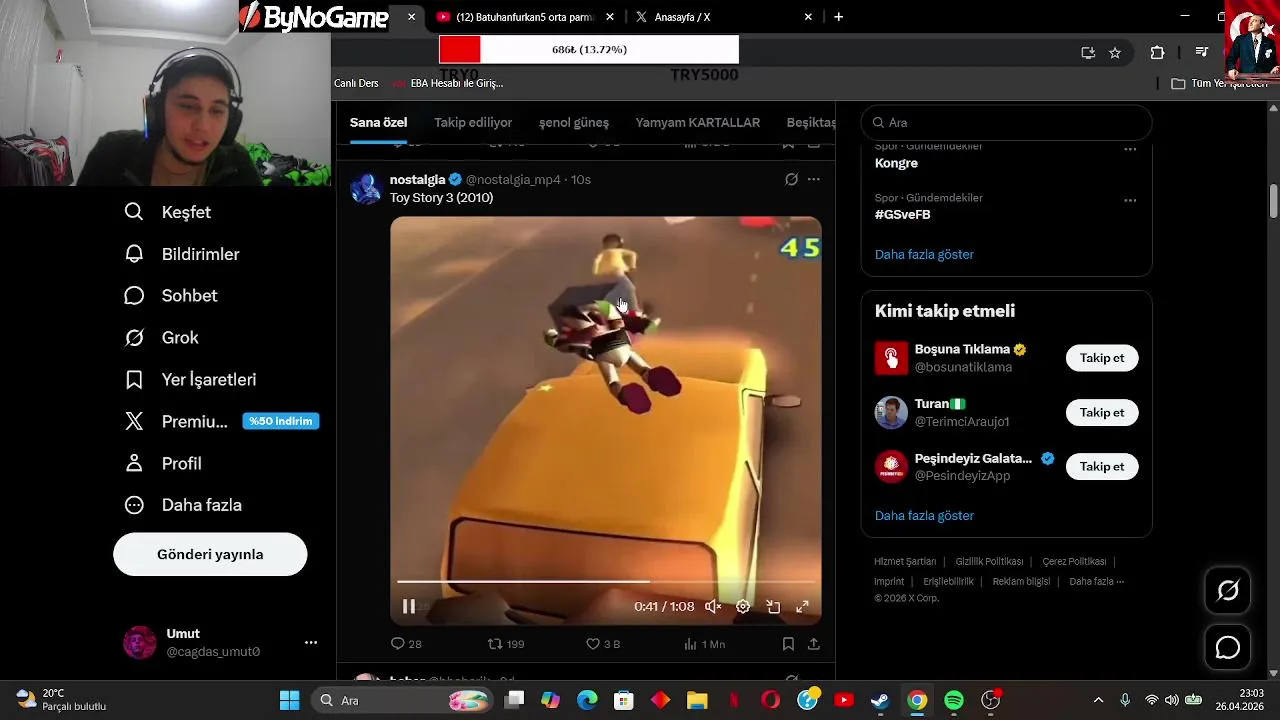The image size is (1280, 720).
Task: Open Sohbet messages
Action: click(170, 296)
